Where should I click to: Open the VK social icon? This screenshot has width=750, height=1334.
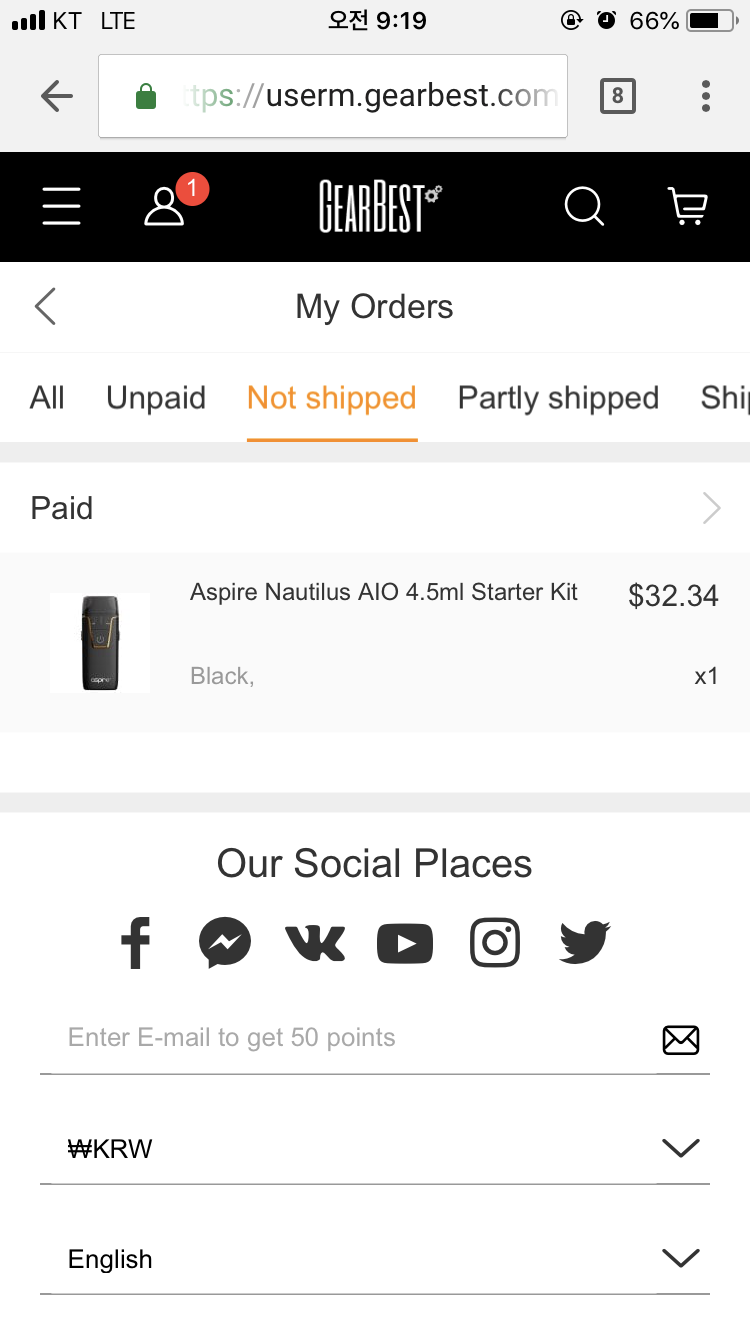315,942
